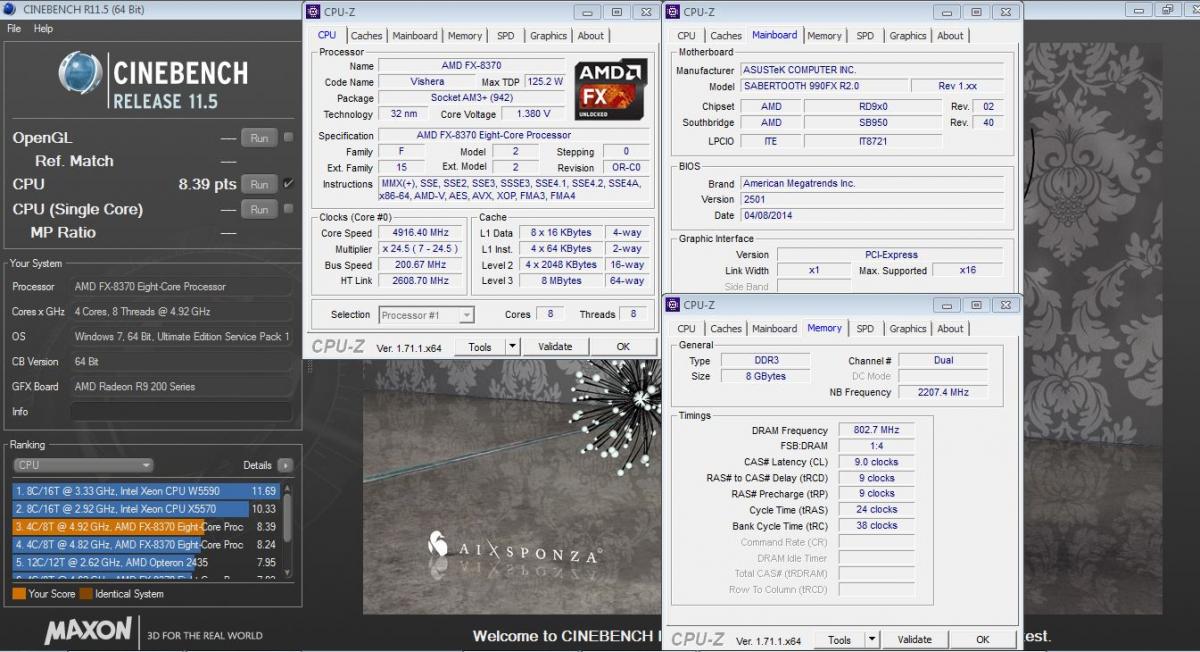
Task: Click the Your Score orange legend swatch
Action: pos(19,594)
